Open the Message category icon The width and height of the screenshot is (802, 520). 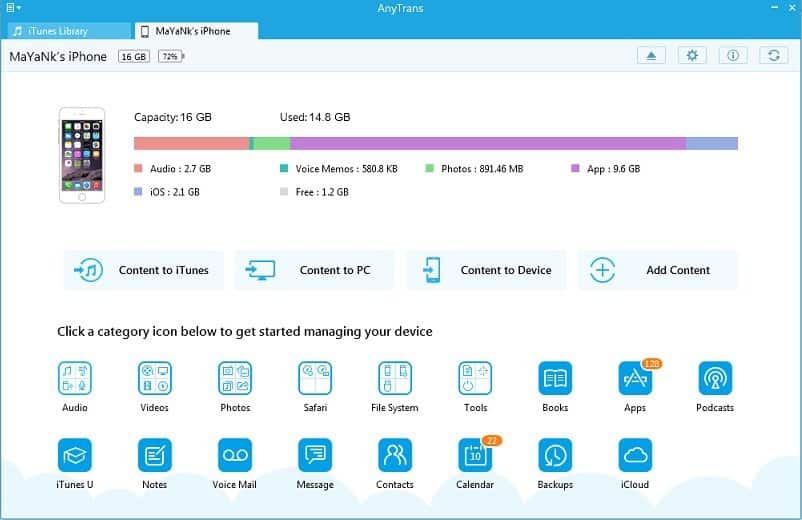[315, 455]
